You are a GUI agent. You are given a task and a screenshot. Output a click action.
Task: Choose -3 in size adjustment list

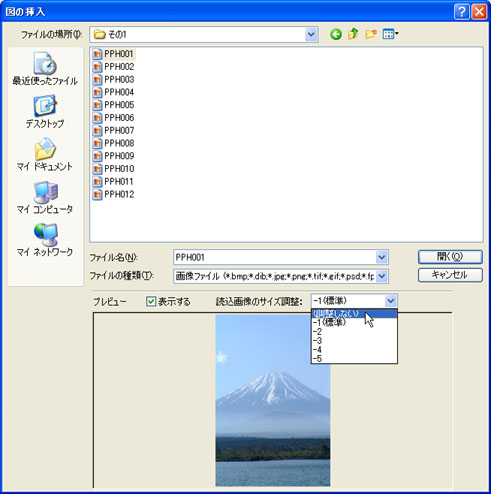tap(354, 341)
